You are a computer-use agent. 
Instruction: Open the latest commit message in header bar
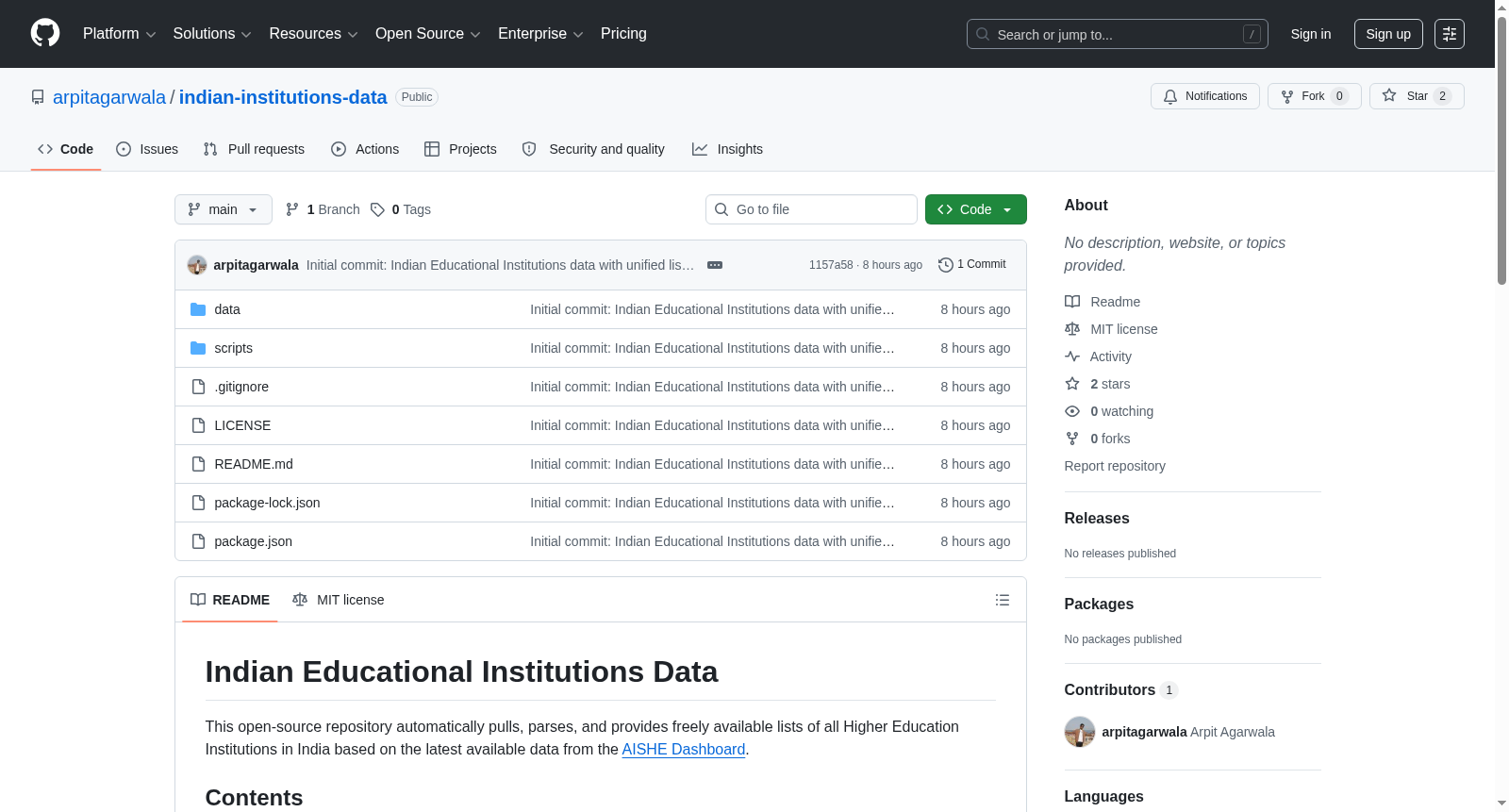coord(500,265)
